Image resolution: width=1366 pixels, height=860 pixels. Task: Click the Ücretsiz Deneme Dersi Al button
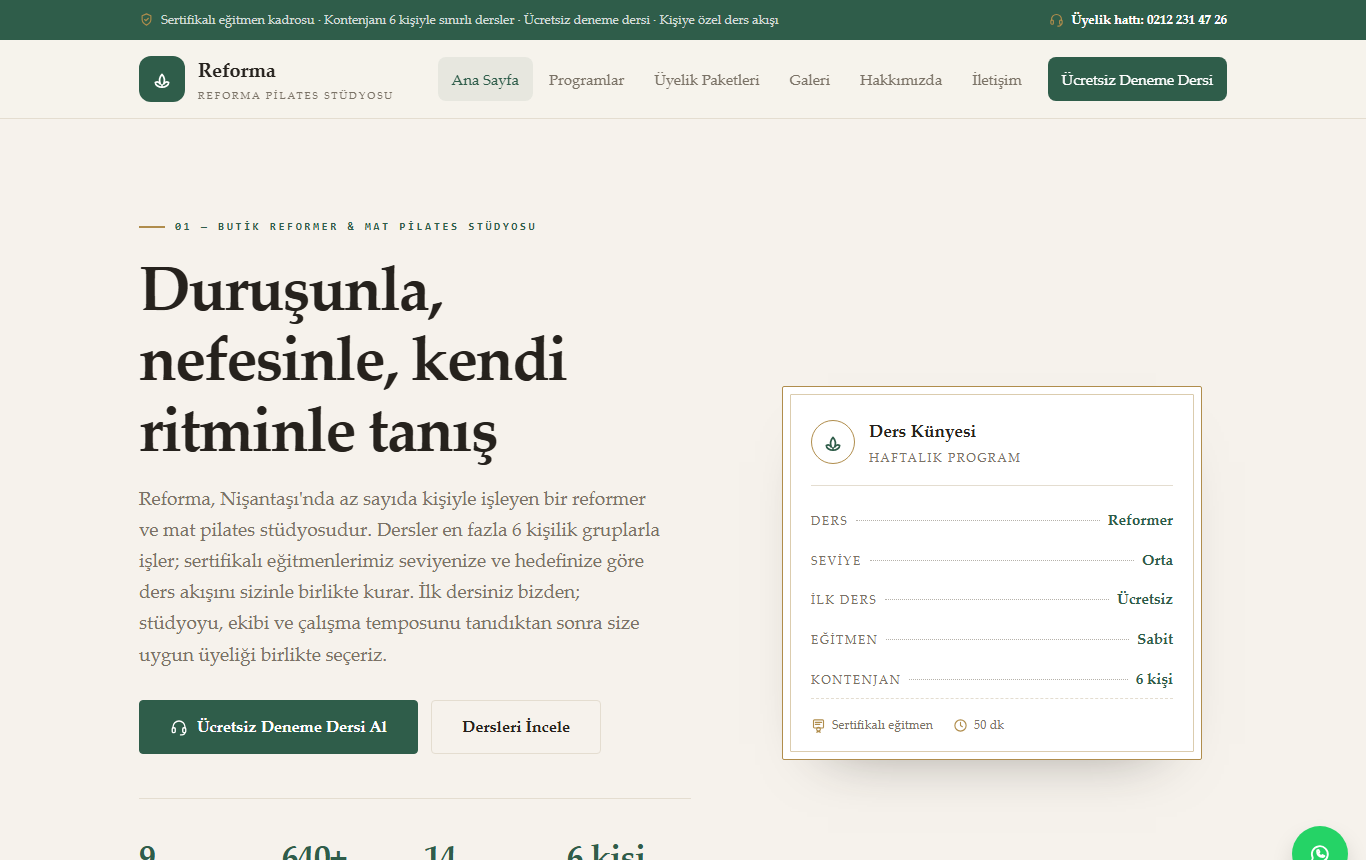click(x=278, y=727)
